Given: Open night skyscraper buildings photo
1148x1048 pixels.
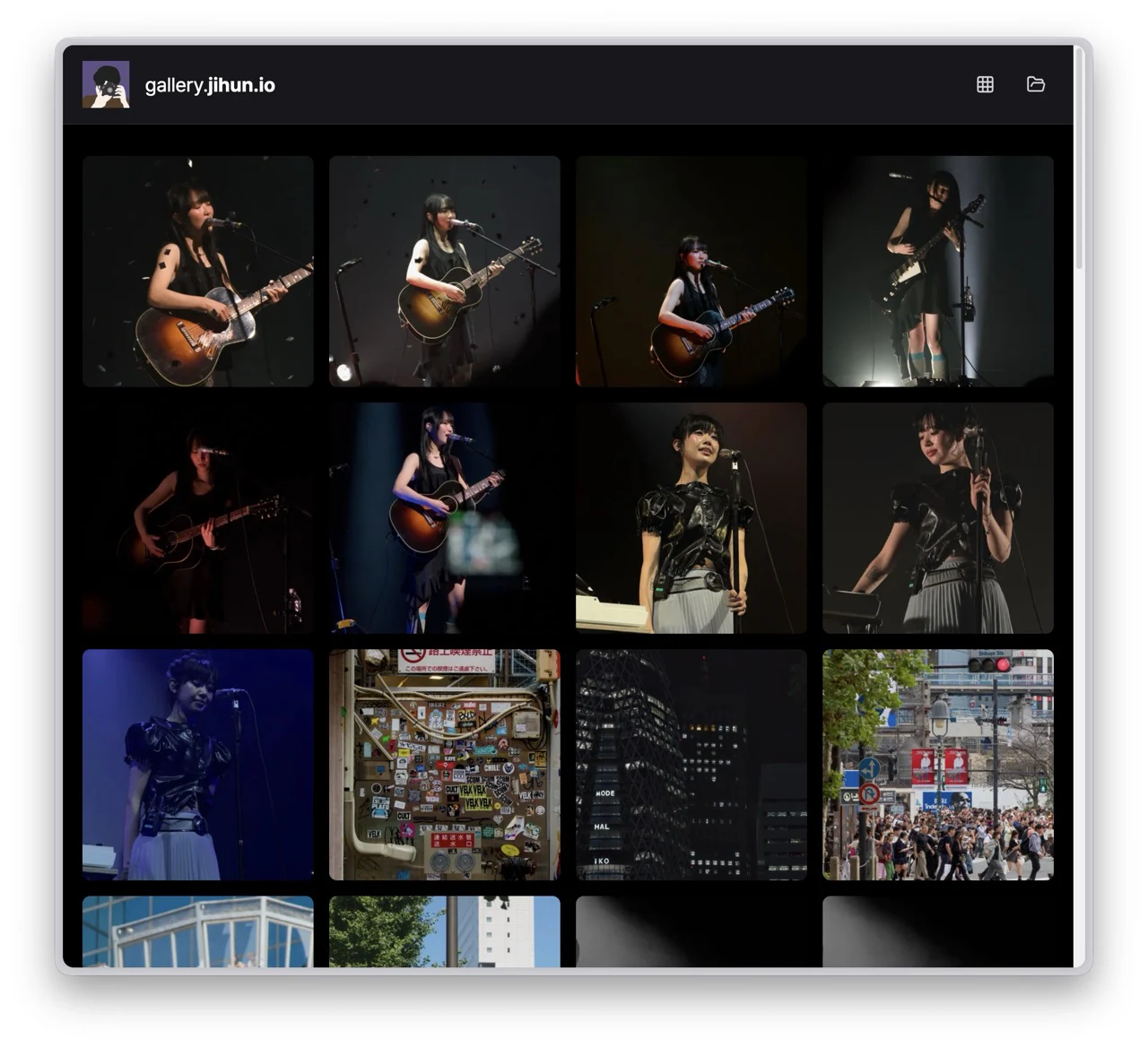Looking at the screenshot, I should 691,765.
